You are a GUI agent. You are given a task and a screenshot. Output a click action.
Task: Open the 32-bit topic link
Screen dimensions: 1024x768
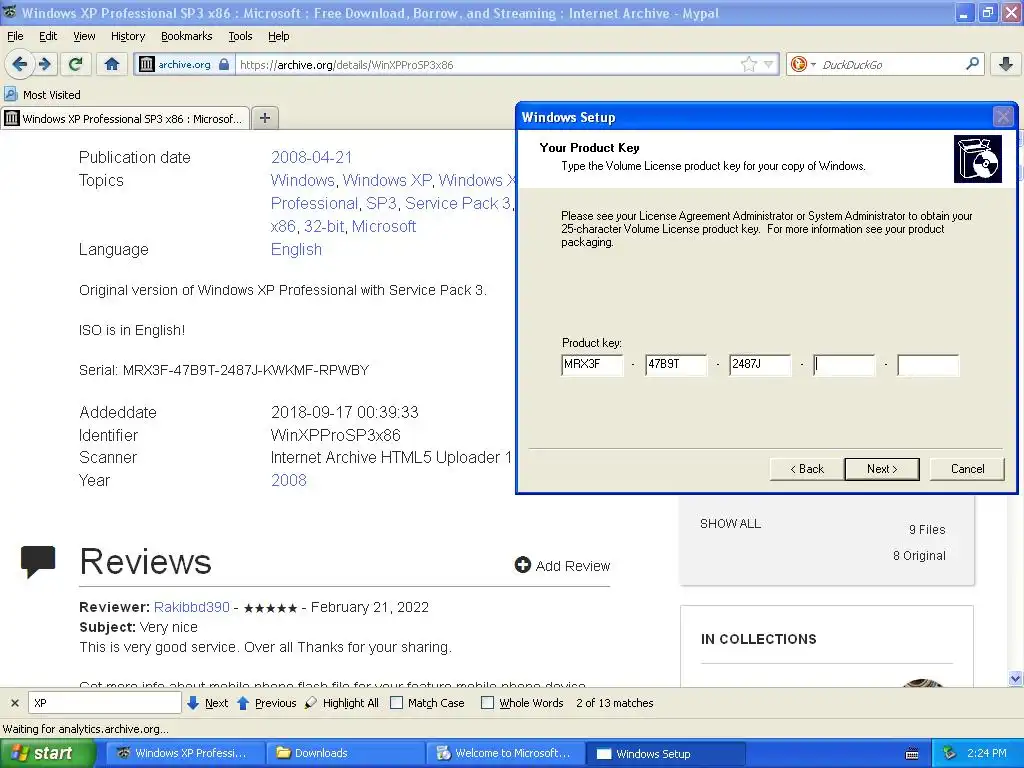click(x=324, y=226)
